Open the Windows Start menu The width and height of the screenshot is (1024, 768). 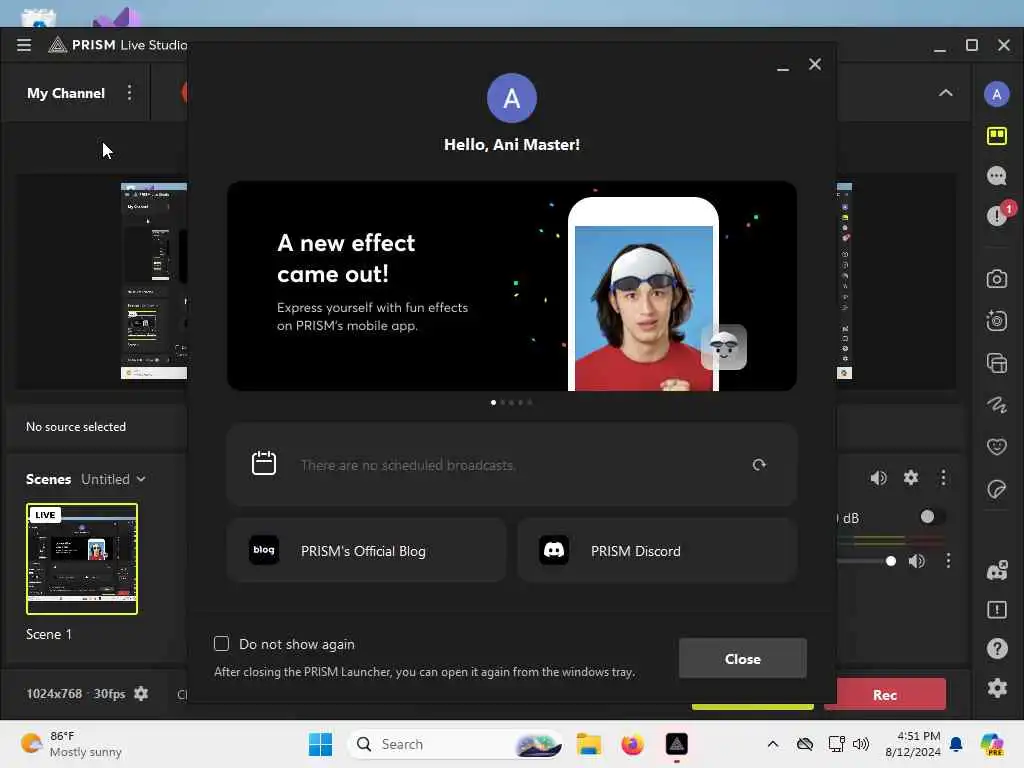tap(320, 744)
